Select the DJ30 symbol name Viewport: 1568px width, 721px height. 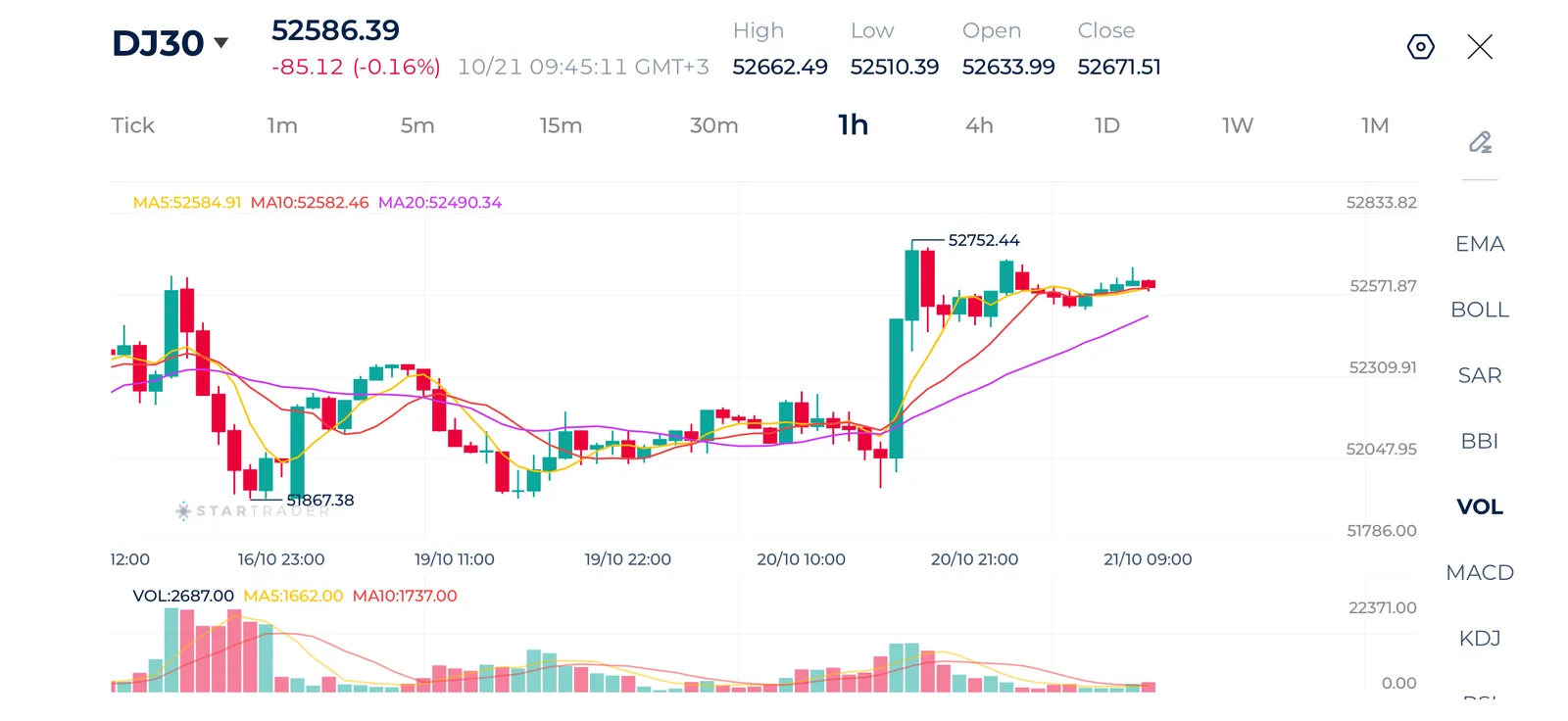(158, 43)
